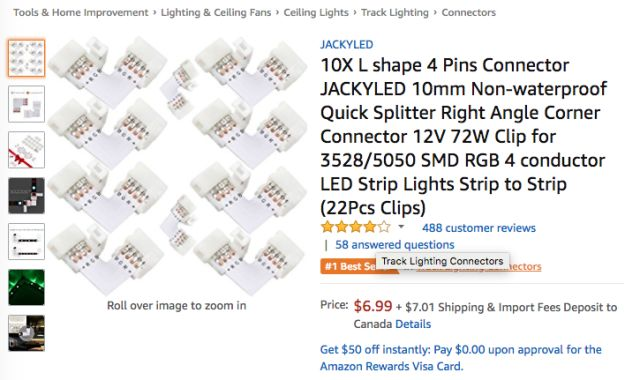
Task: Play the product video thumbnail
Action: click(27, 333)
